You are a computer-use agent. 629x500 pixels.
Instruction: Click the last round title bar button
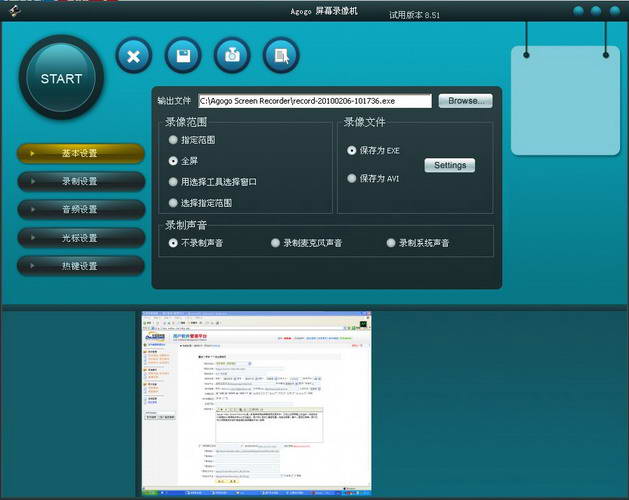[615, 11]
